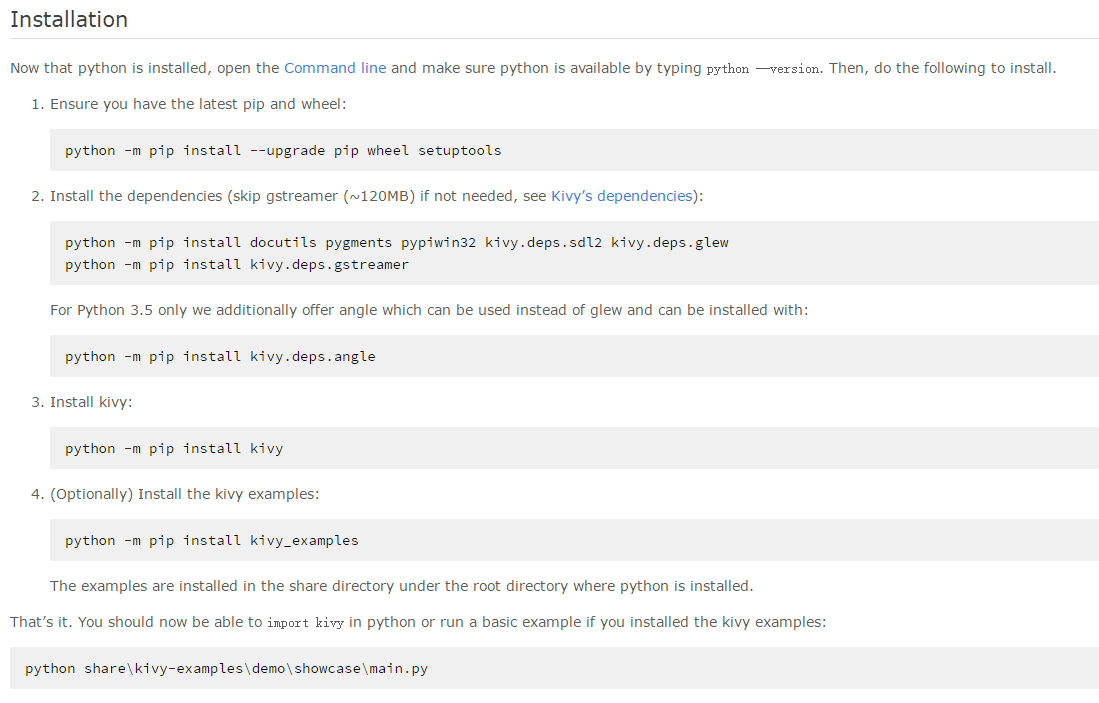Click the docutils pygments pypiwin32 install line
Image resolution: width=1099 pixels, height=703 pixels.
[x=396, y=242]
